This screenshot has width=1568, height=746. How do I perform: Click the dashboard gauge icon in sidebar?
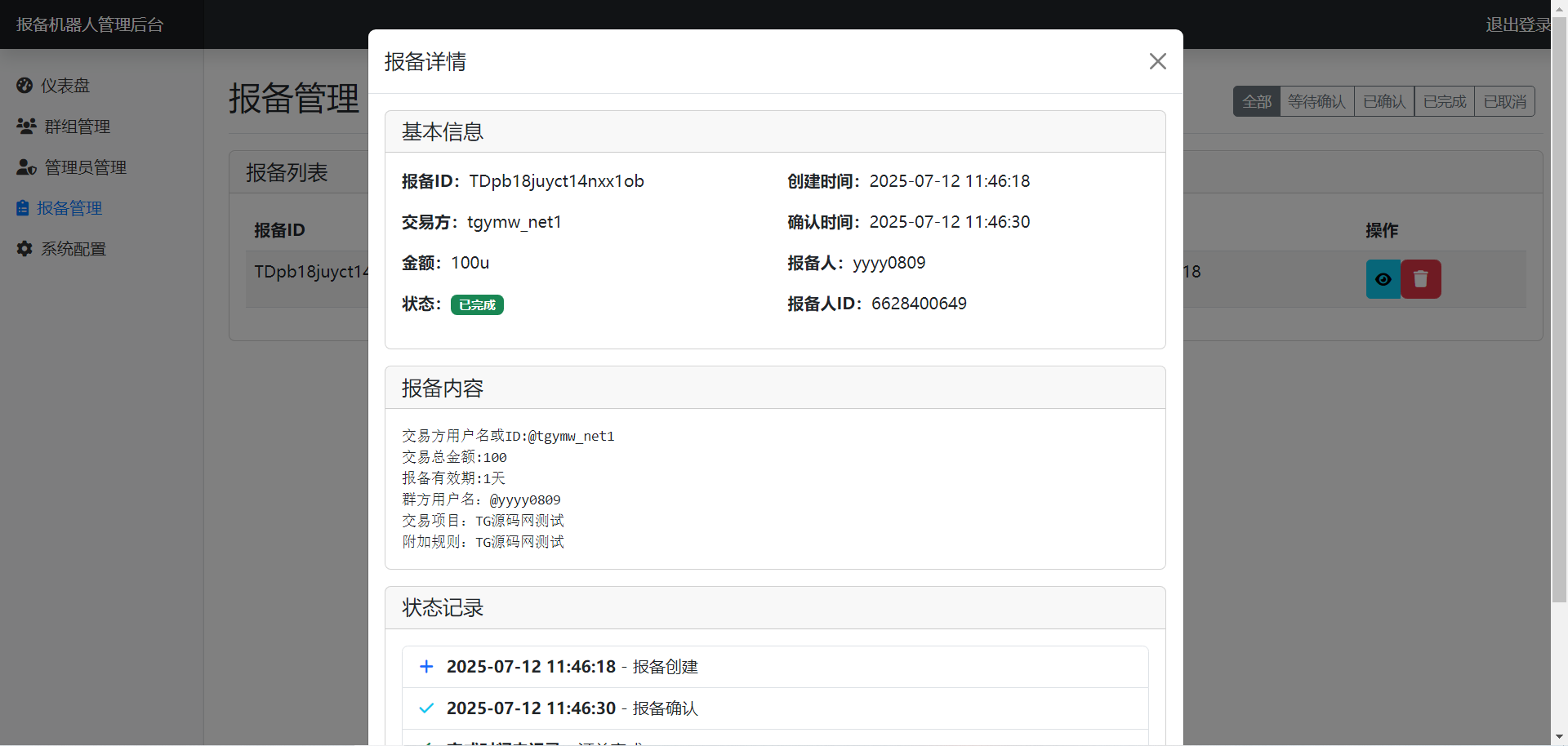point(24,86)
